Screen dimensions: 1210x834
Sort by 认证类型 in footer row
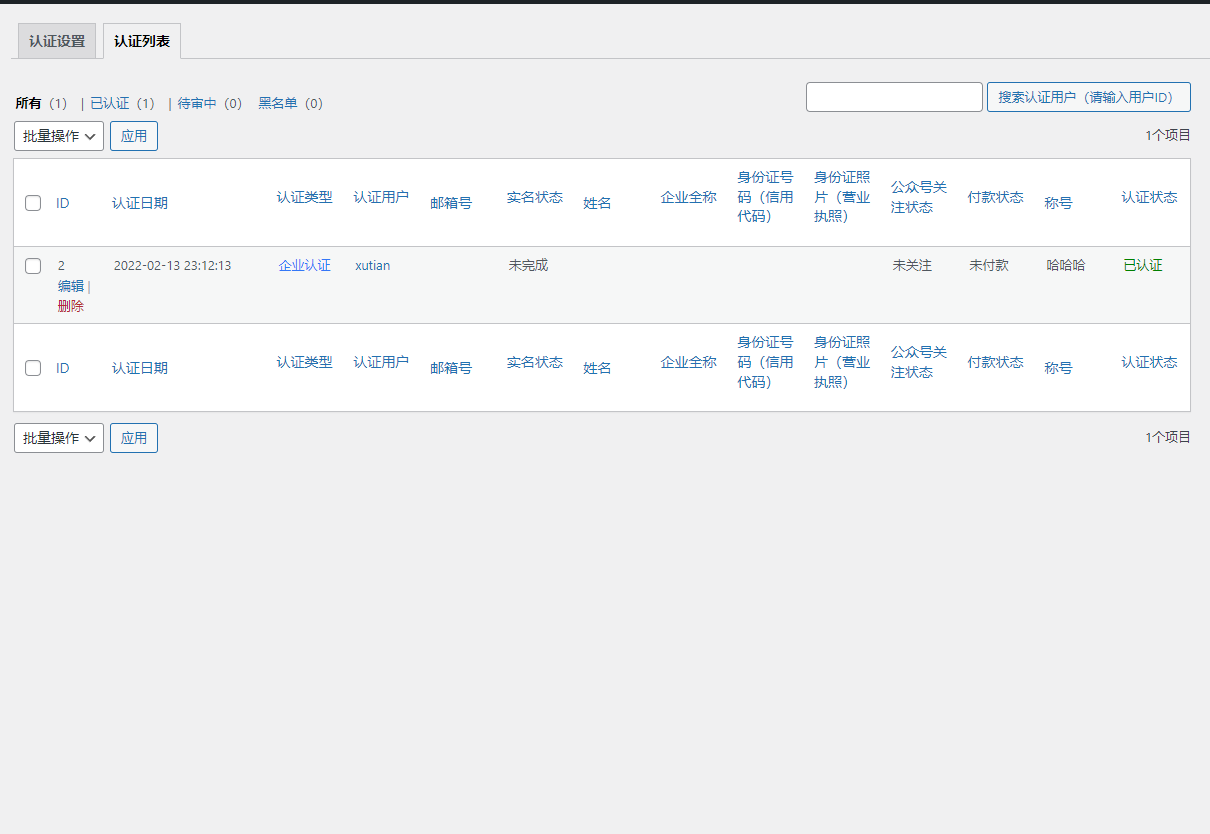(305, 362)
